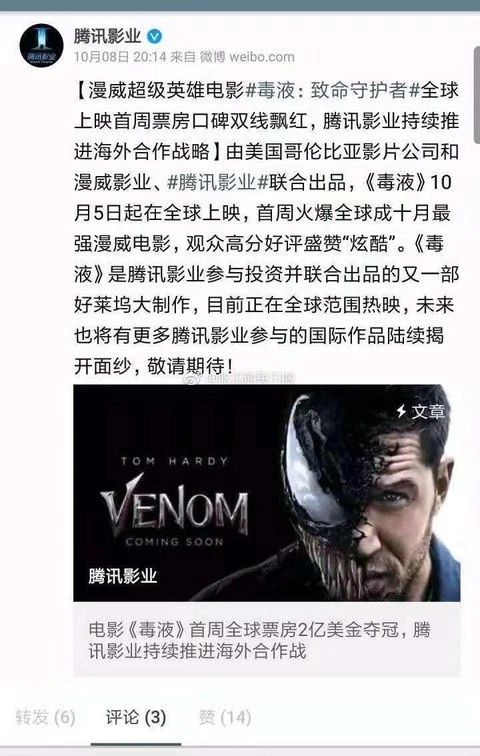Click the COMING SOON text on poster
This screenshot has width=480, height=756.
pyautogui.click(x=174, y=542)
